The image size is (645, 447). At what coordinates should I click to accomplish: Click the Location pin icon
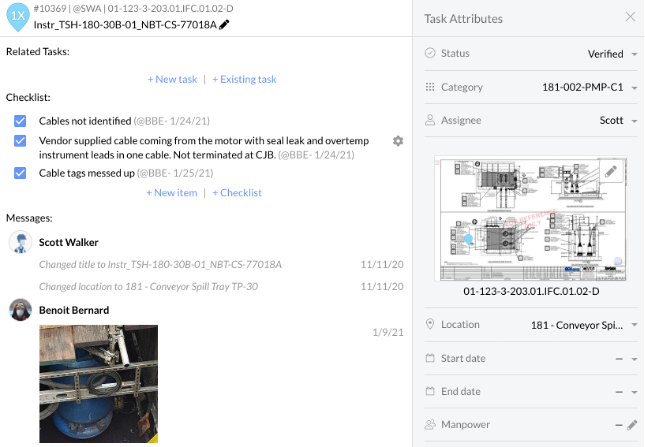pos(430,324)
